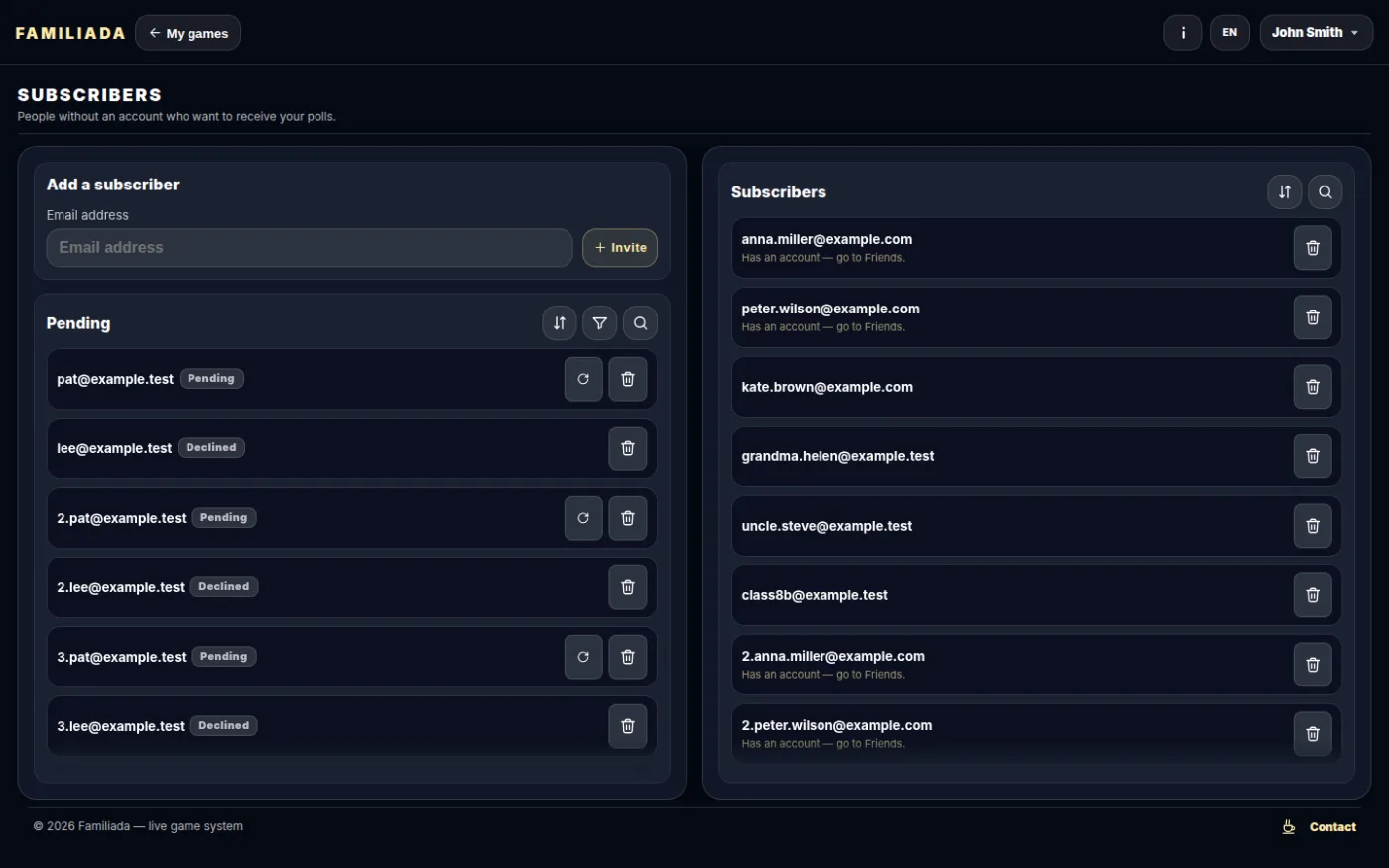Resend the invite to 2.pat@example.test
The width and height of the screenshot is (1389, 868).
583,518
